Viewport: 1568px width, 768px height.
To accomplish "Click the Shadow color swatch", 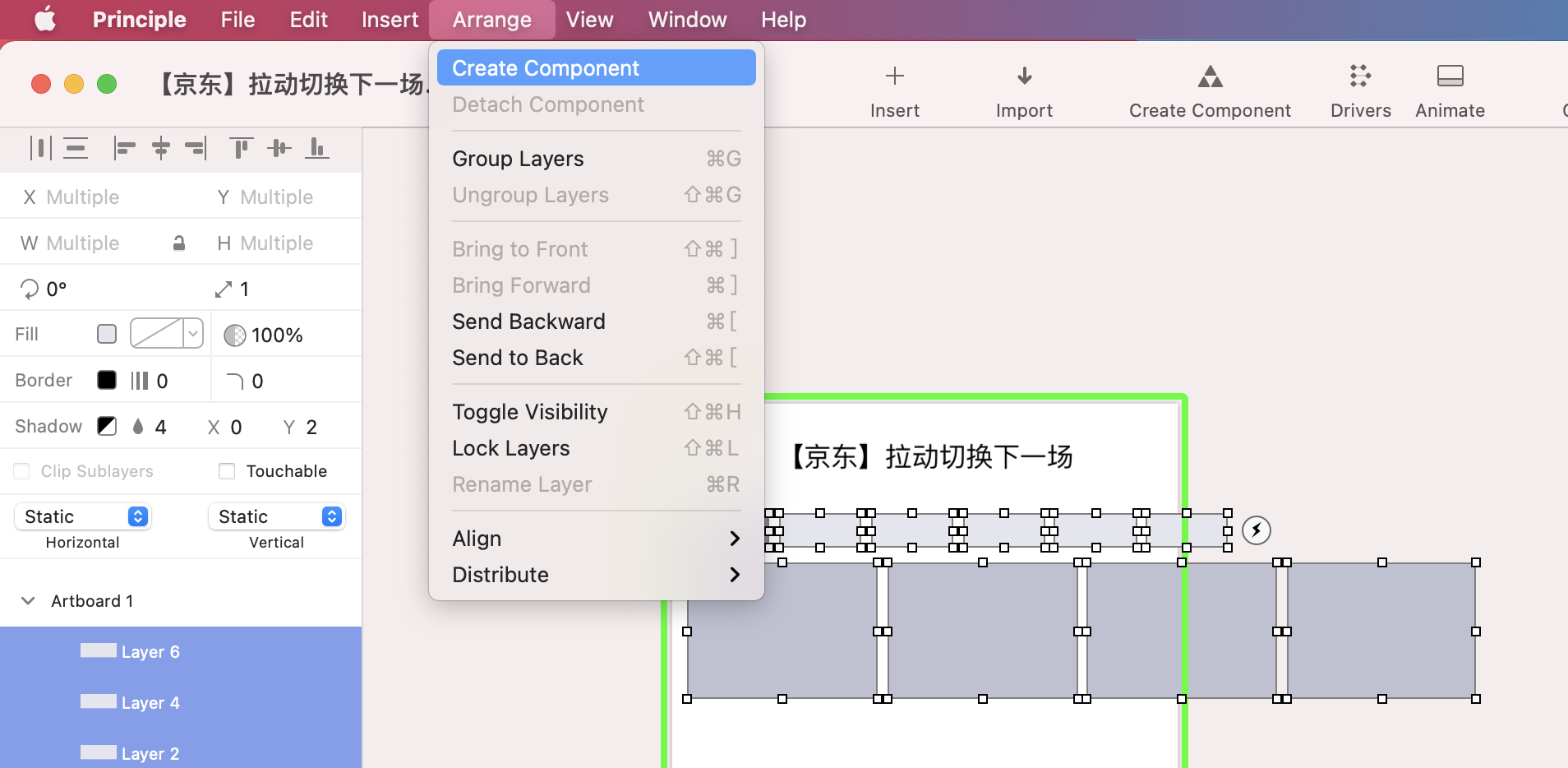I will (107, 426).
